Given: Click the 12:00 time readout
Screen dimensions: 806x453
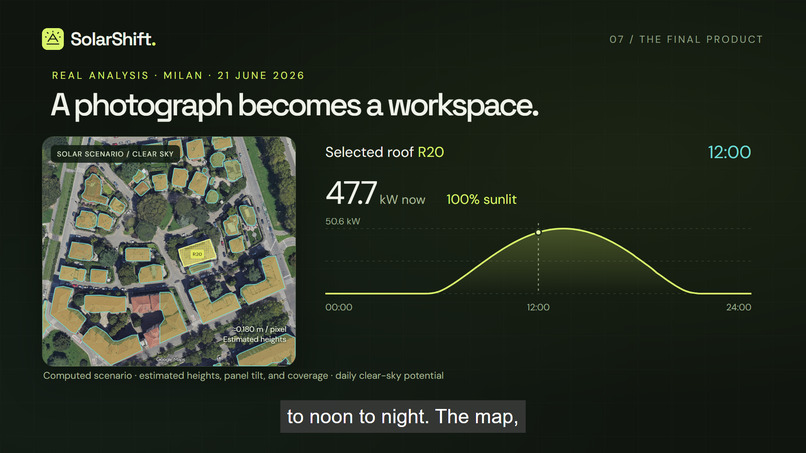Looking at the screenshot, I should point(729,152).
